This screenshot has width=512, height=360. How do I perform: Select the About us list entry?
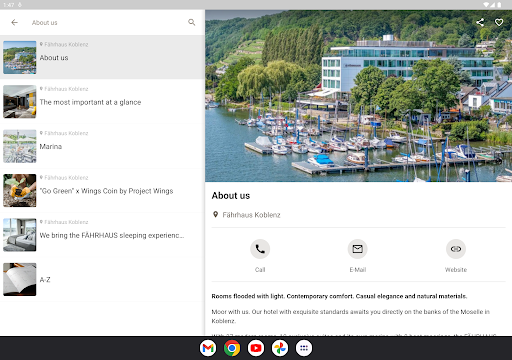tap(102, 57)
